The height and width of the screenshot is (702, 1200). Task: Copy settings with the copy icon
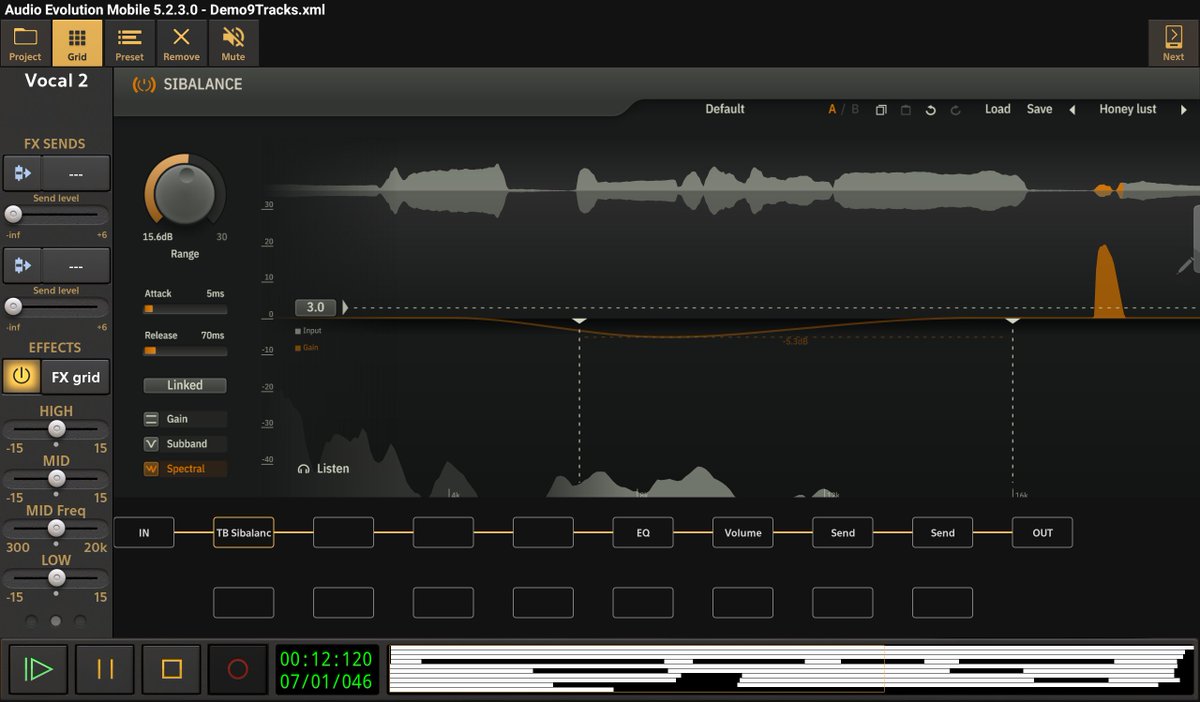pos(881,110)
